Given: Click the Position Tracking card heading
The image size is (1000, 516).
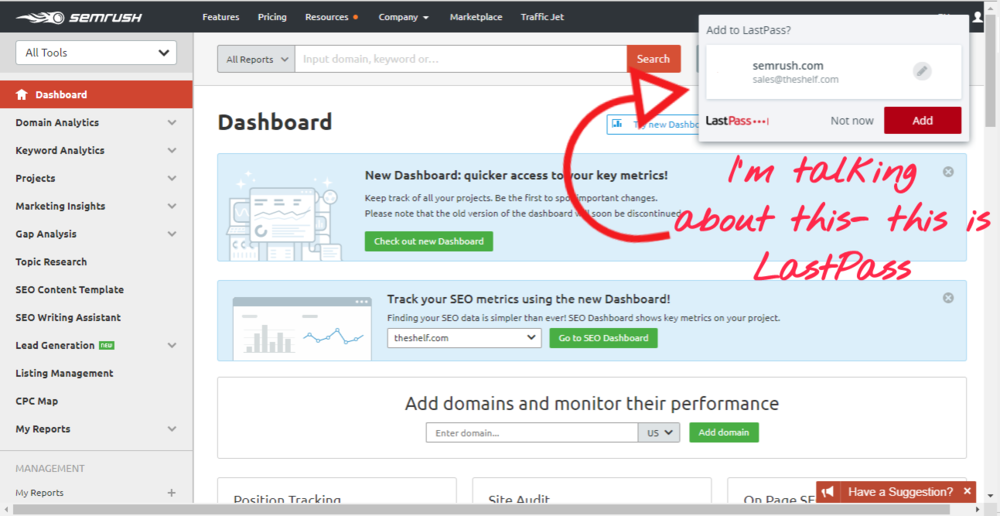Looking at the screenshot, I should [x=287, y=500].
